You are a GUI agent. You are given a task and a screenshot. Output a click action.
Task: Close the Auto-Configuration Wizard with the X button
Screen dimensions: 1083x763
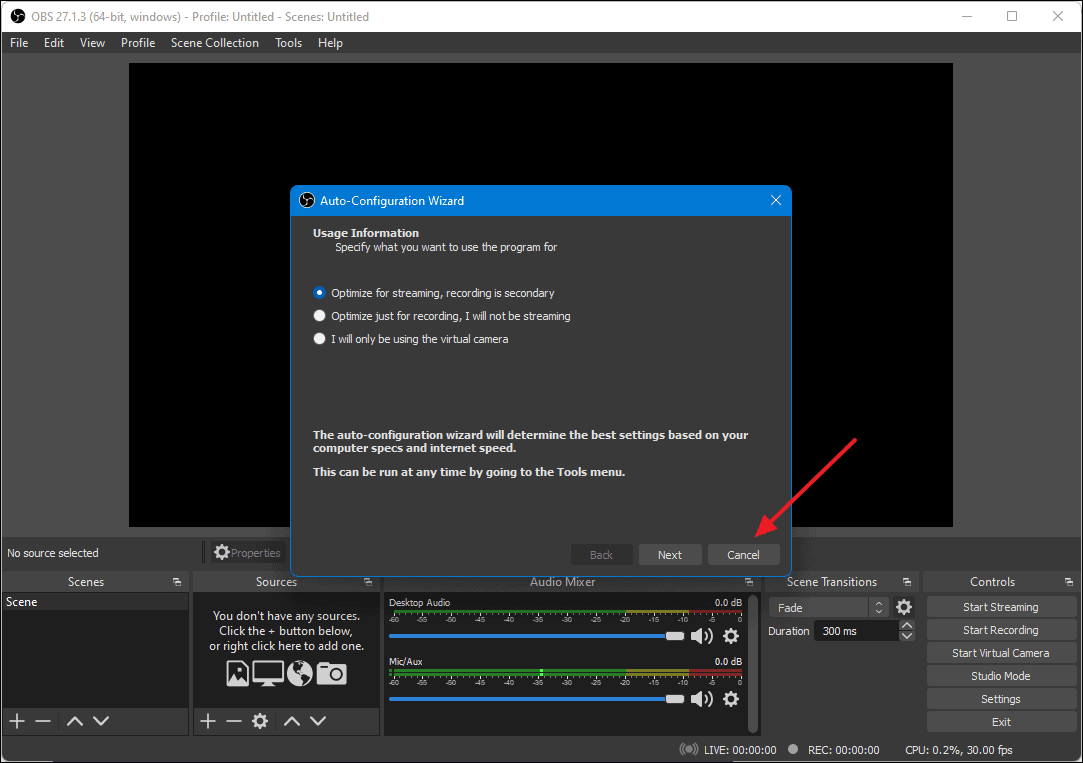pyautogui.click(x=776, y=200)
